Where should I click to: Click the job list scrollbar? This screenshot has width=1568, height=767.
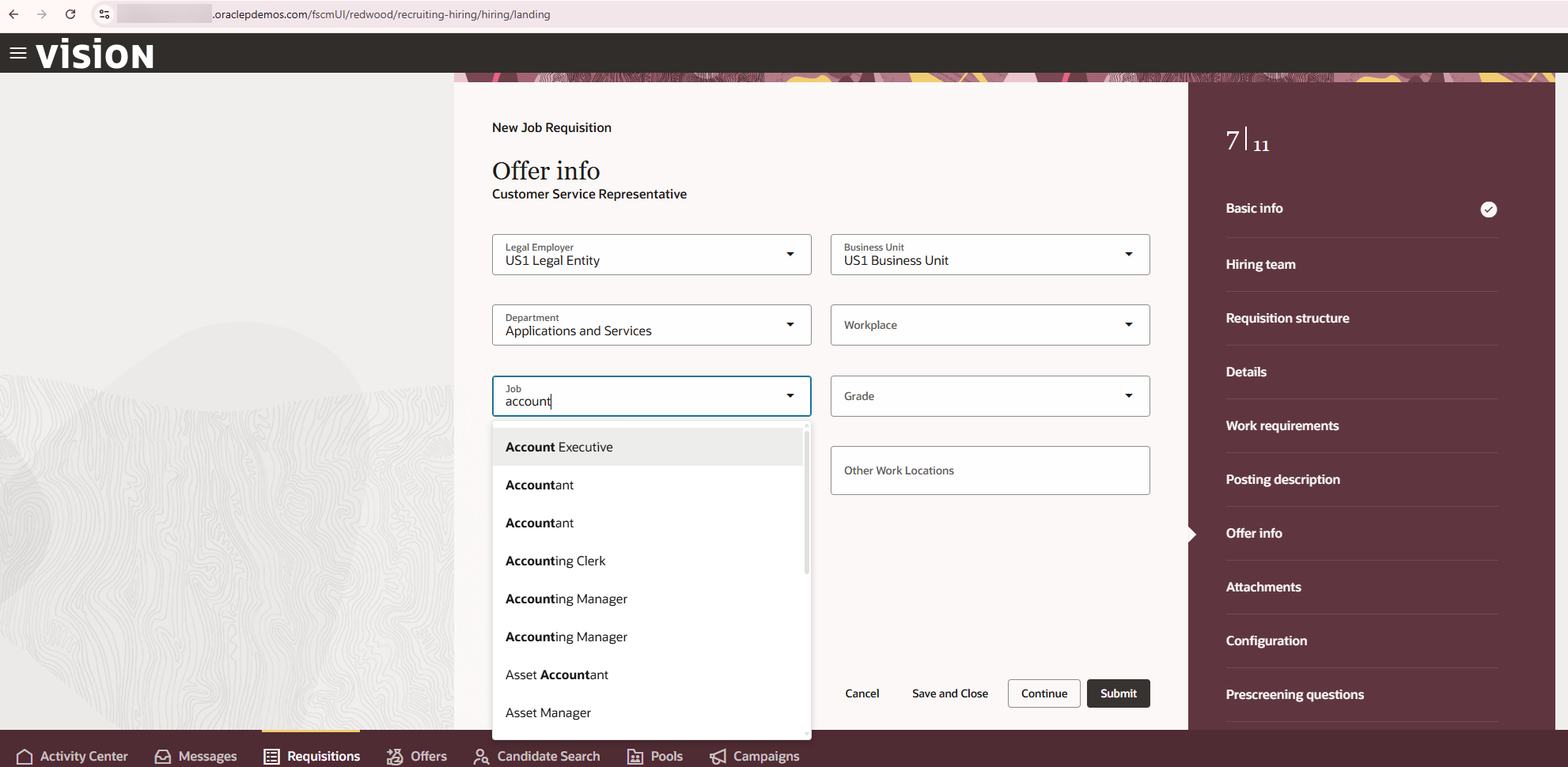pyautogui.click(x=807, y=502)
